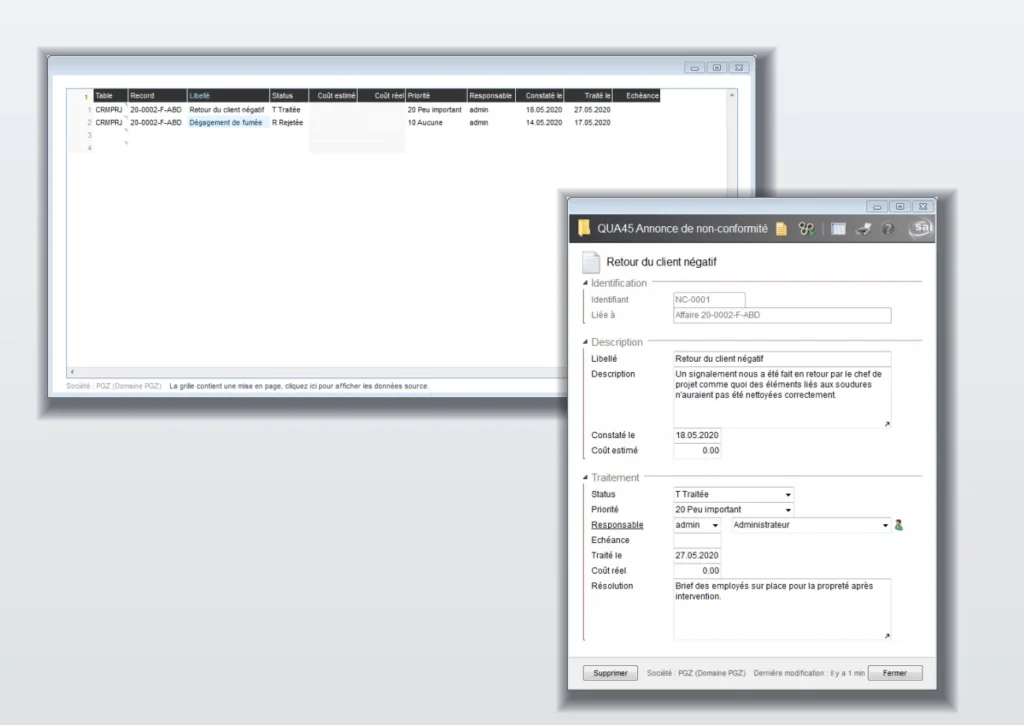The image size is (1024, 725).
Task: Click the R Rejetée status cell in grid
Action: click(x=287, y=122)
